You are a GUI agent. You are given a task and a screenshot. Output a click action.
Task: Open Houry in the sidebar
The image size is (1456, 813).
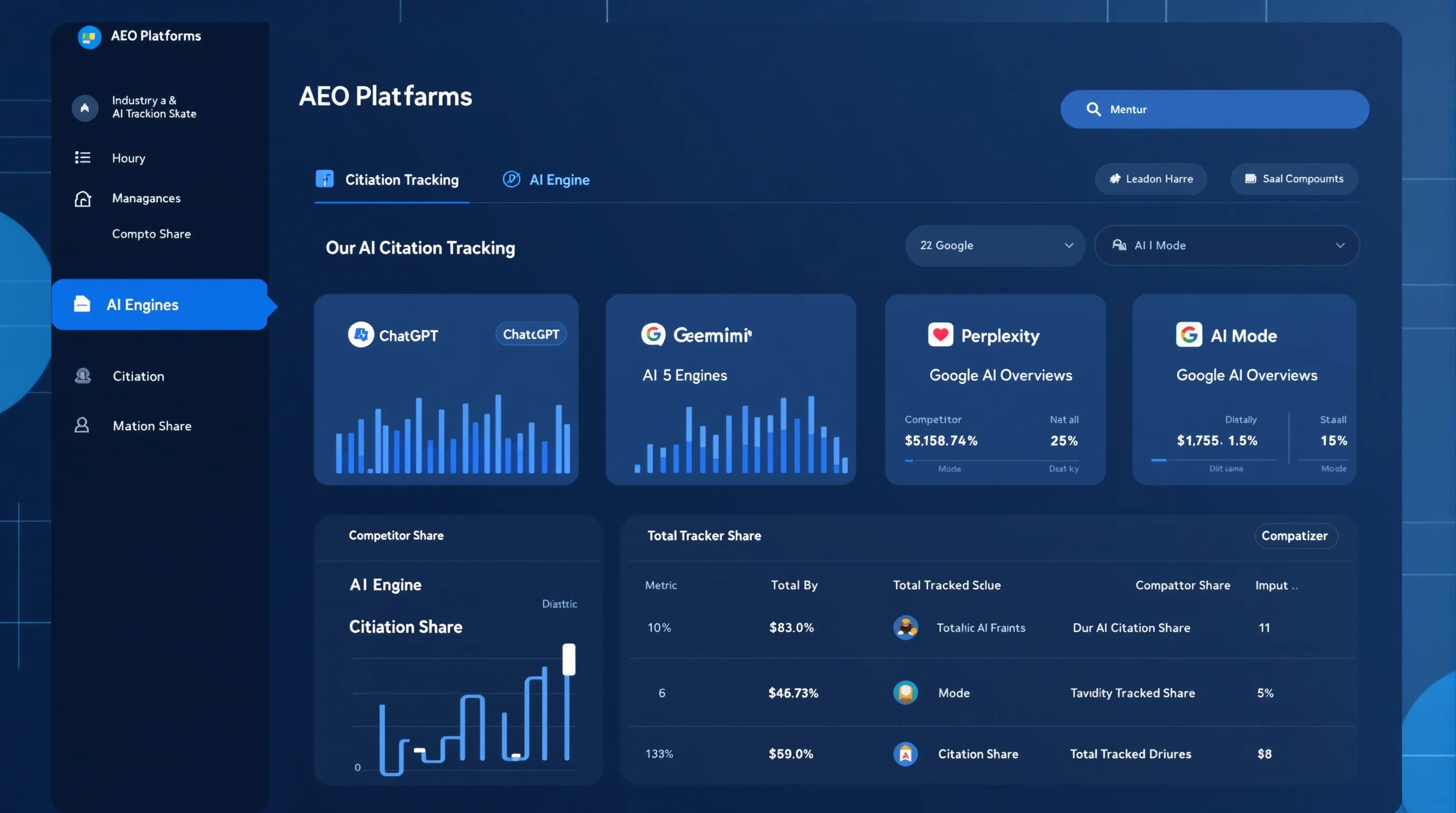[x=129, y=158]
